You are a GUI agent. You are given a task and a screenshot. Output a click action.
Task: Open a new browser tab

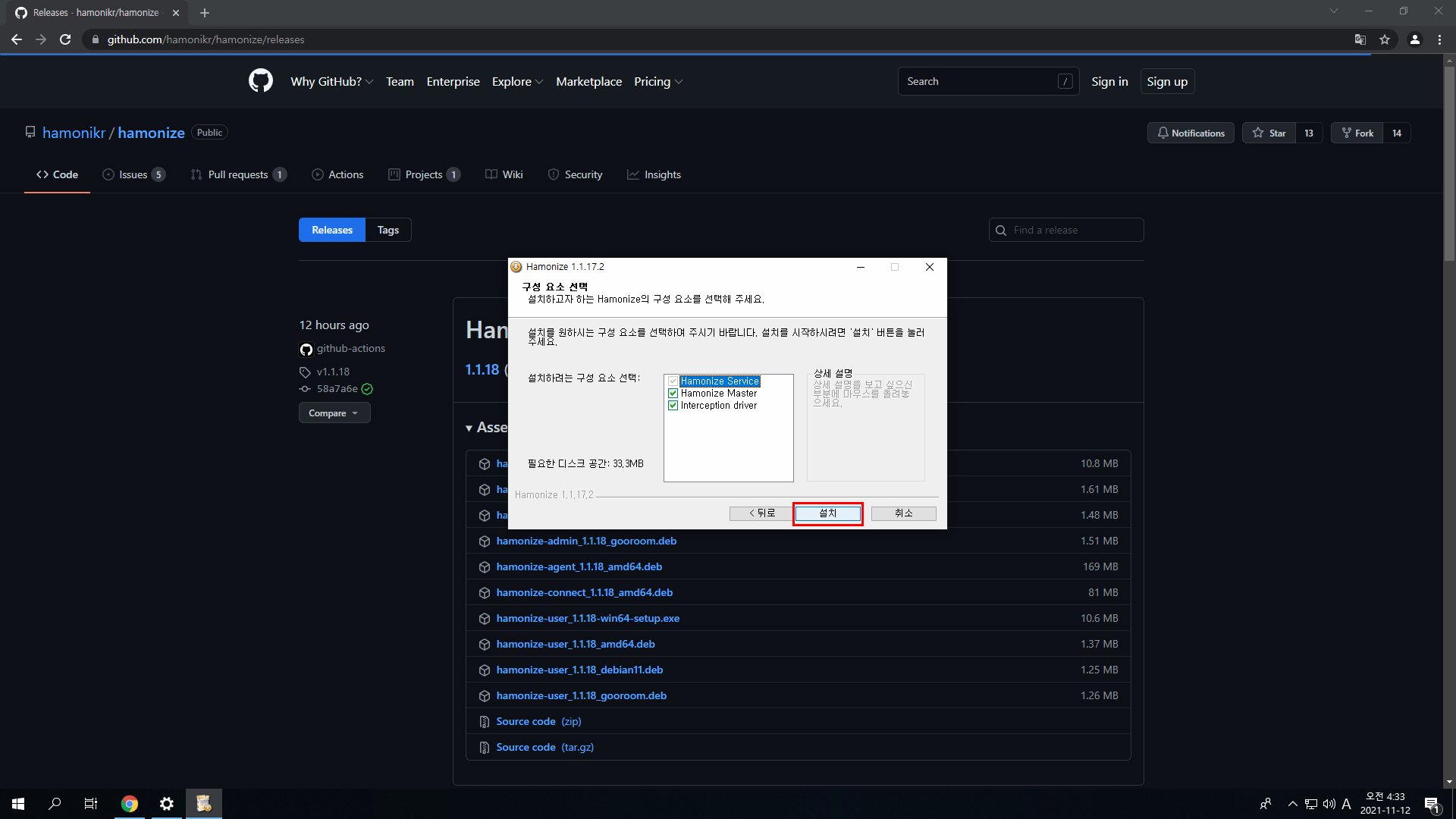pyautogui.click(x=205, y=13)
